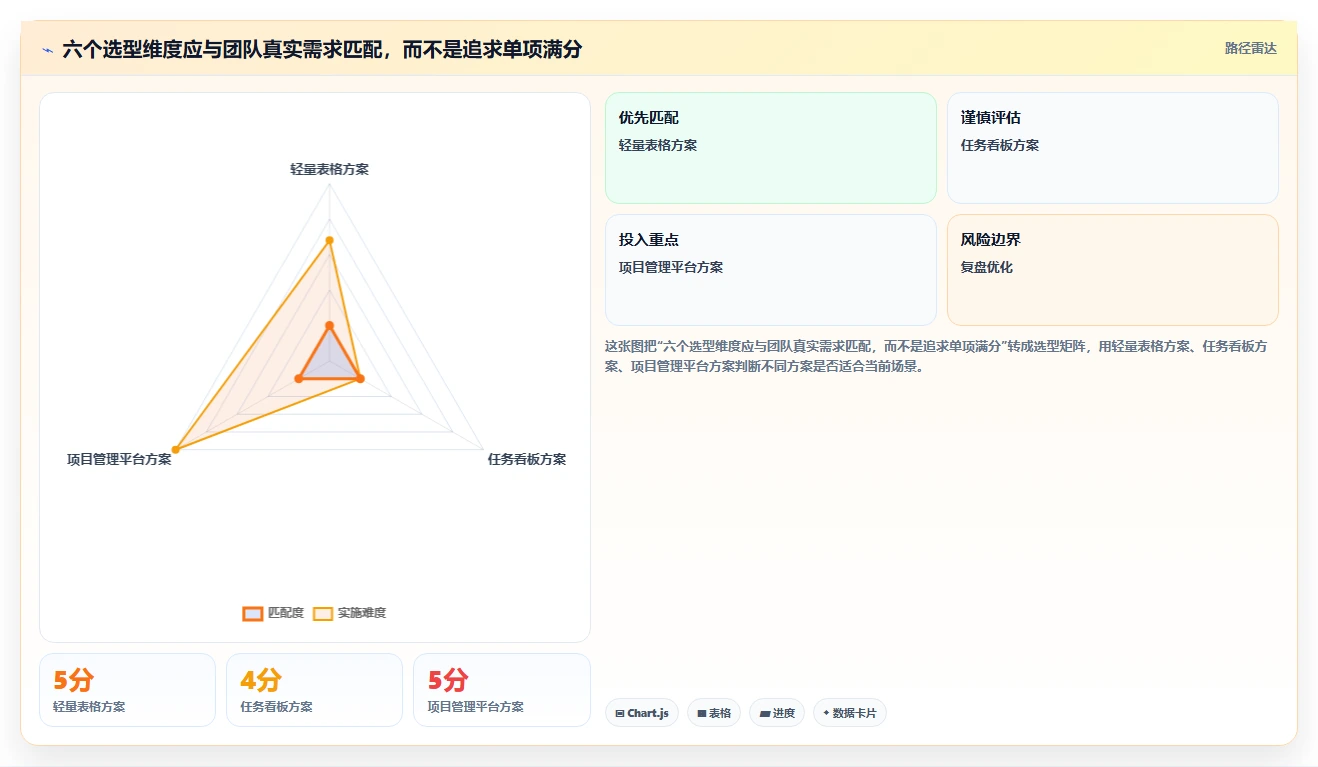Click the slide title about 六个选型维度
This screenshot has height=767, width=1318.
pos(322,49)
